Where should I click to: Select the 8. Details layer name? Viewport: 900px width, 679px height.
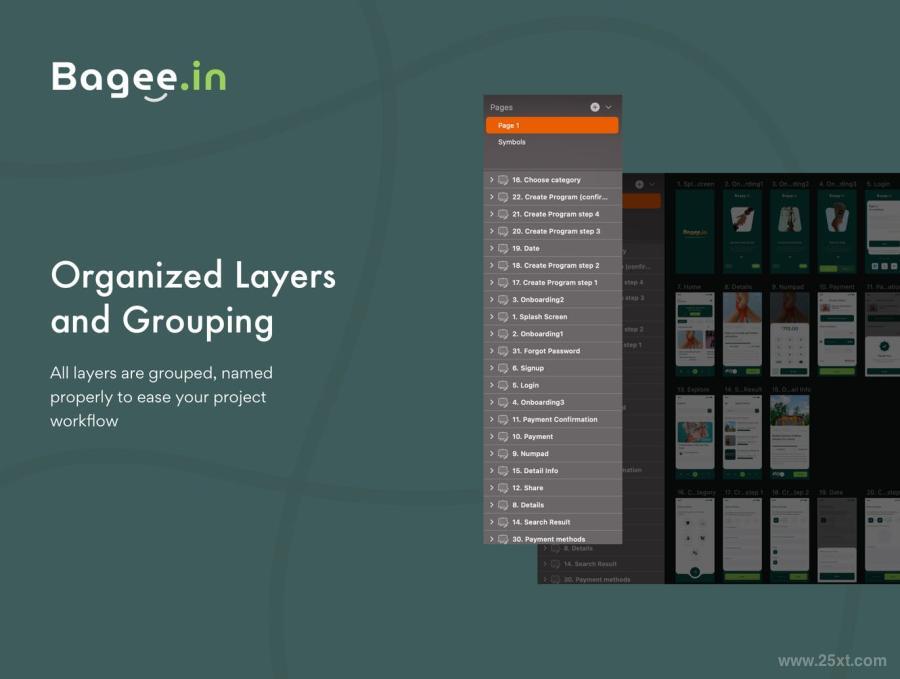click(x=527, y=505)
